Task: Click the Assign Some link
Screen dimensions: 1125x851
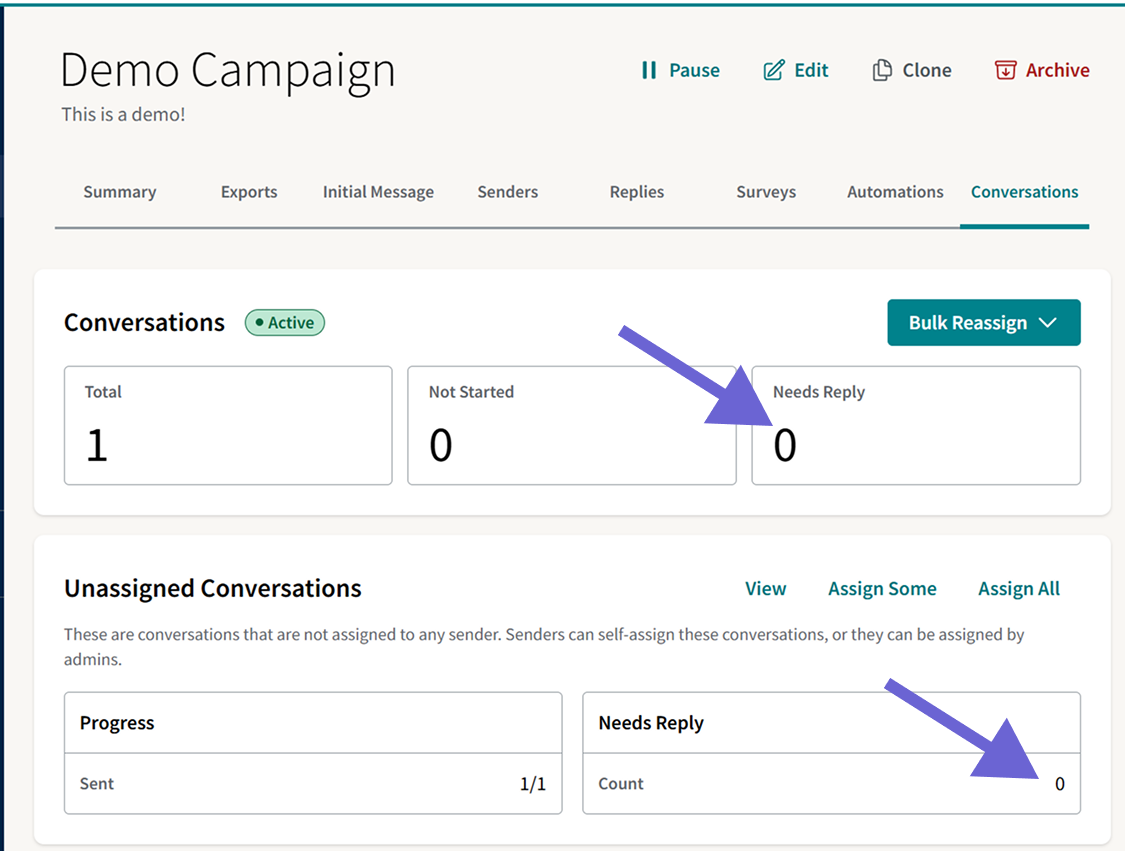Action: pyautogui.click(x=882, y=589)
